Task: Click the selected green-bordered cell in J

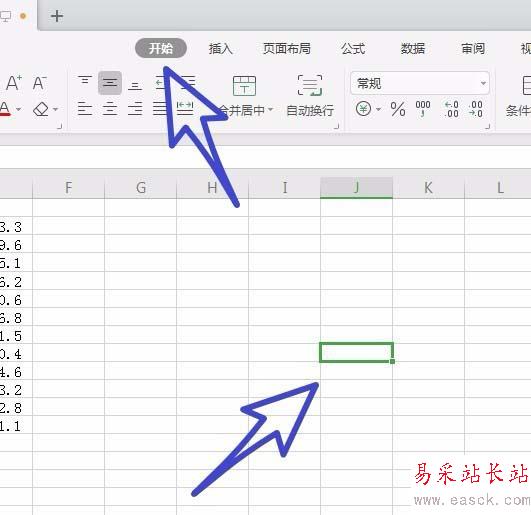Action: pos(356,352)
